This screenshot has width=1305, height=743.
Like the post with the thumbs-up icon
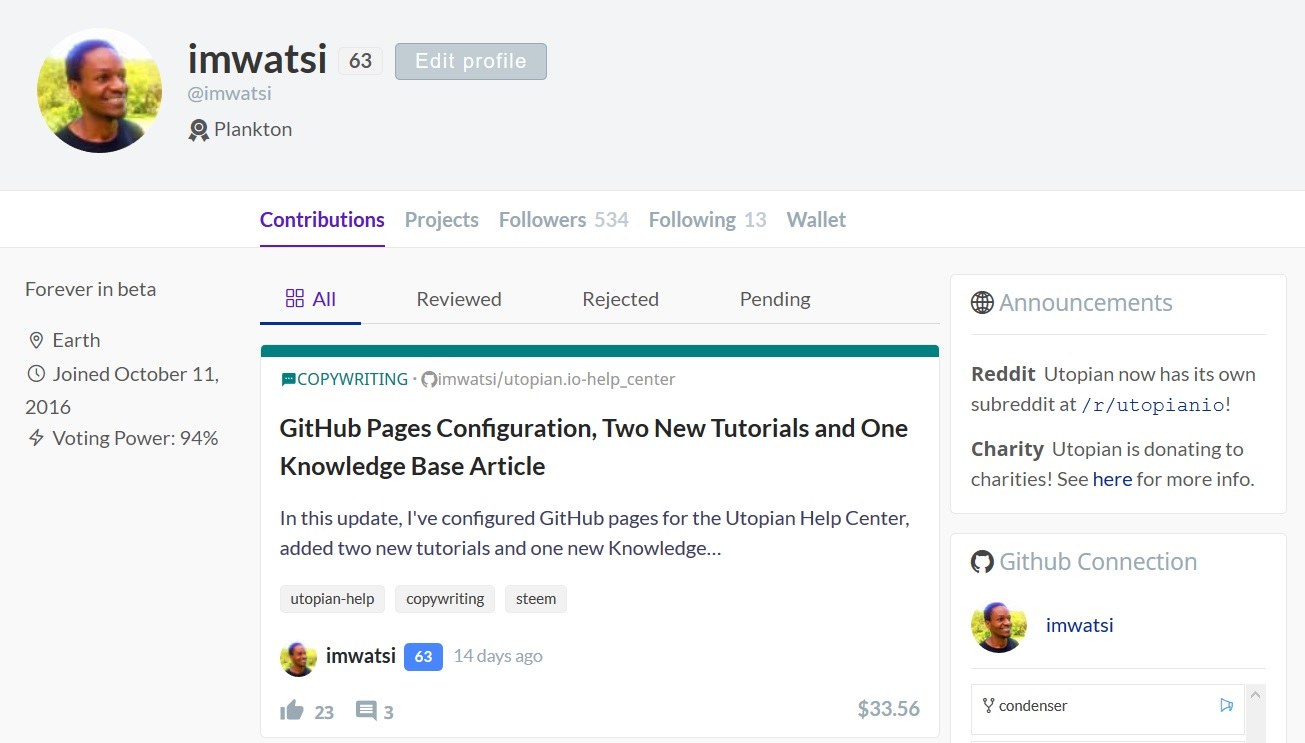[292, 711]
